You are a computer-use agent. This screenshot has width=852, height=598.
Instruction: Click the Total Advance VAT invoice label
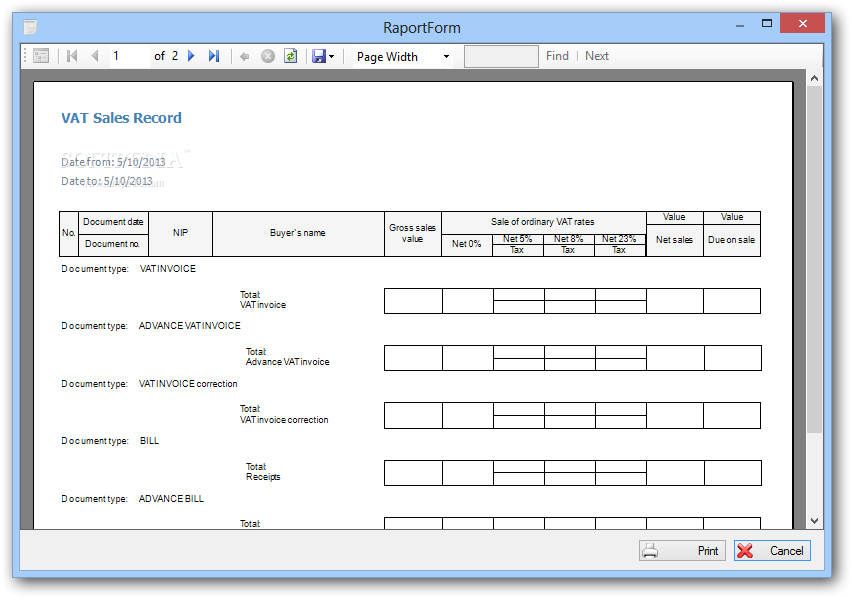(287, 357)
